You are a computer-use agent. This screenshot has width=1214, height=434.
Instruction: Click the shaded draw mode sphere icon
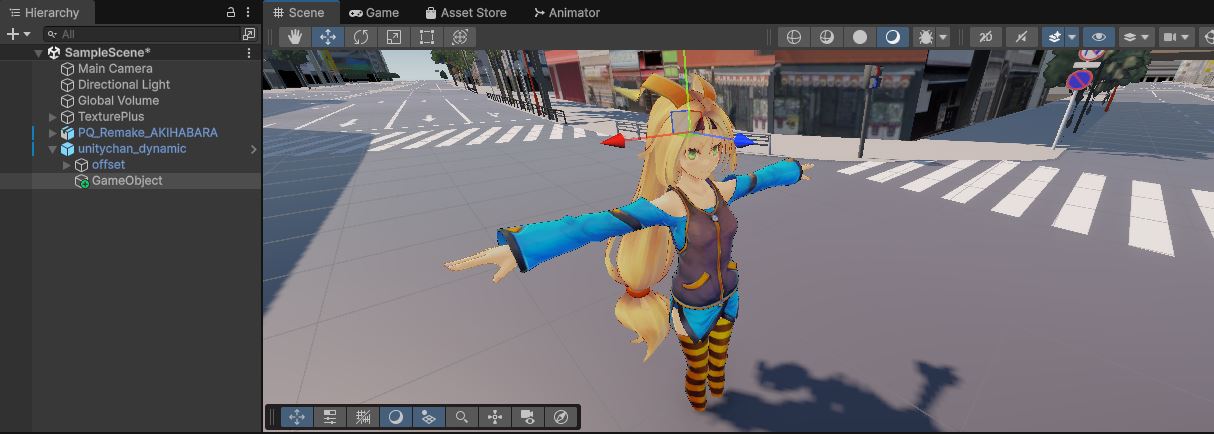[893, 37]
